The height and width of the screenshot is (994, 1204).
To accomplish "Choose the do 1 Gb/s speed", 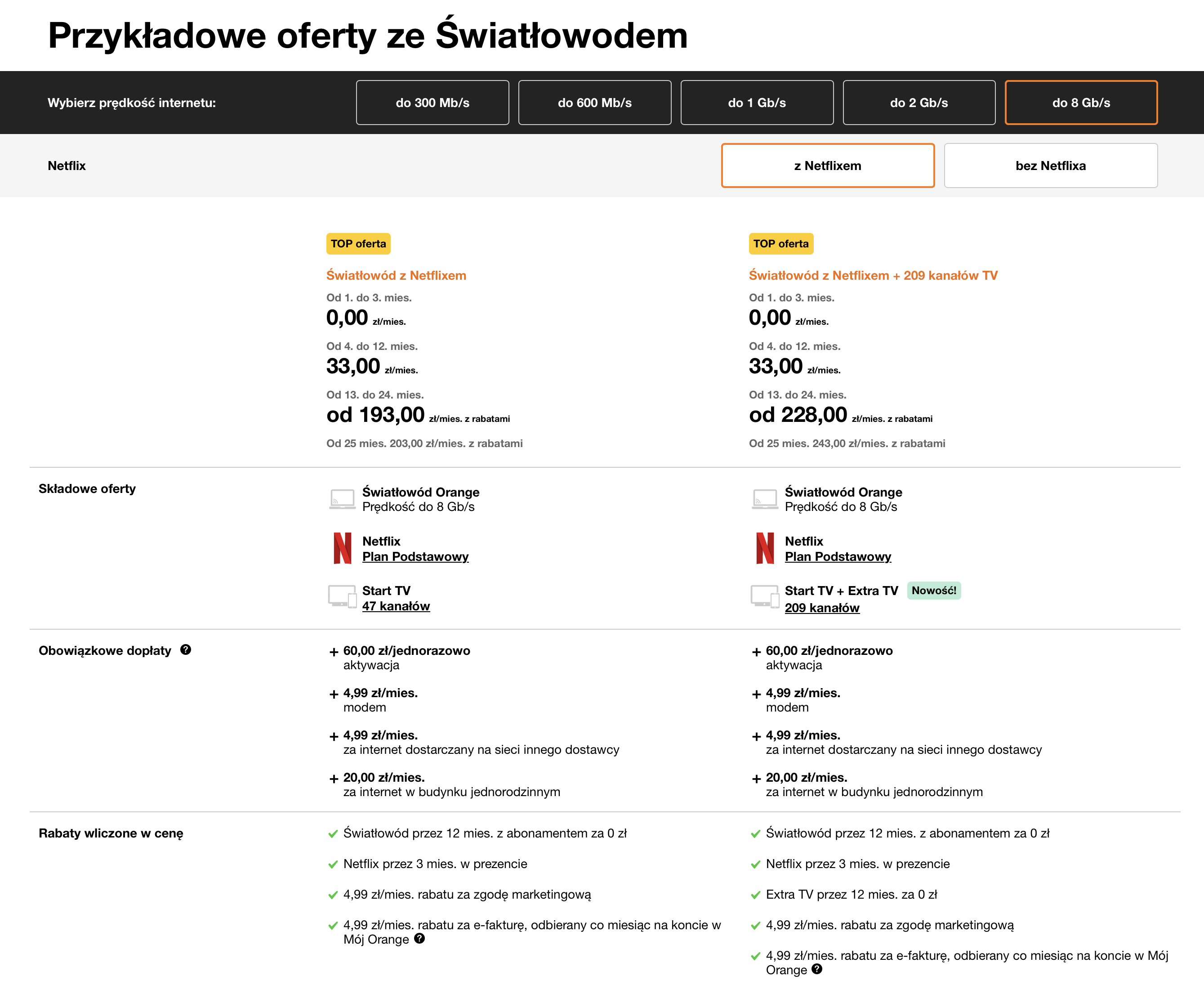I will 757,103.
